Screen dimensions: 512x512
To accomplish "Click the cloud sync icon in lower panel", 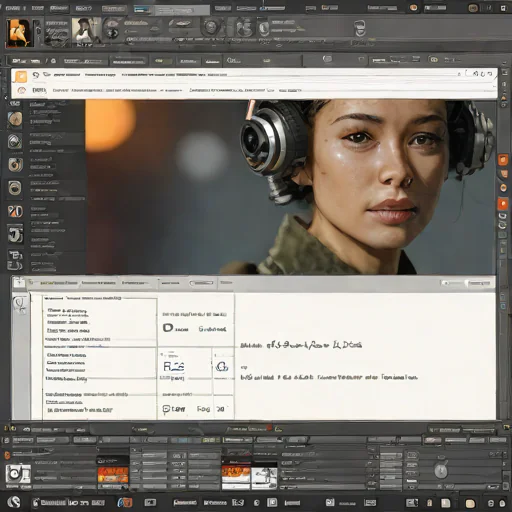I will coord(222,367).
